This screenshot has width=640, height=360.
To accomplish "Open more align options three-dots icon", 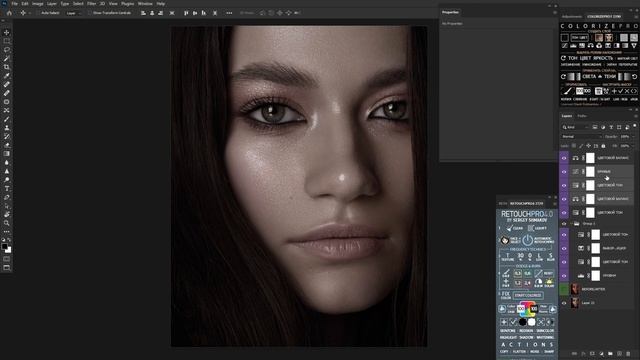I will (x=229, y=13).
